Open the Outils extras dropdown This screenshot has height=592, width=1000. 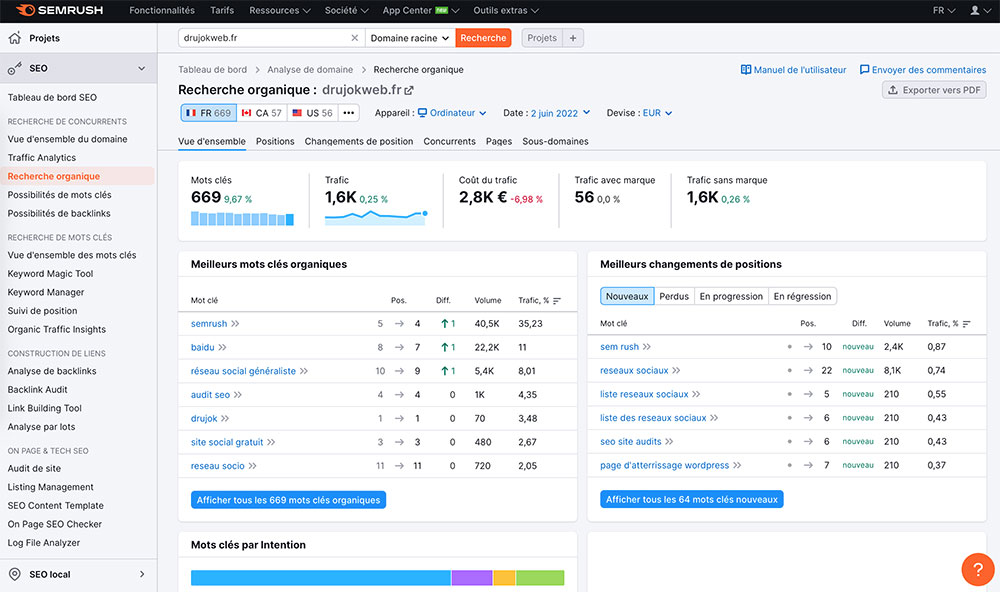tap(506, 10)
